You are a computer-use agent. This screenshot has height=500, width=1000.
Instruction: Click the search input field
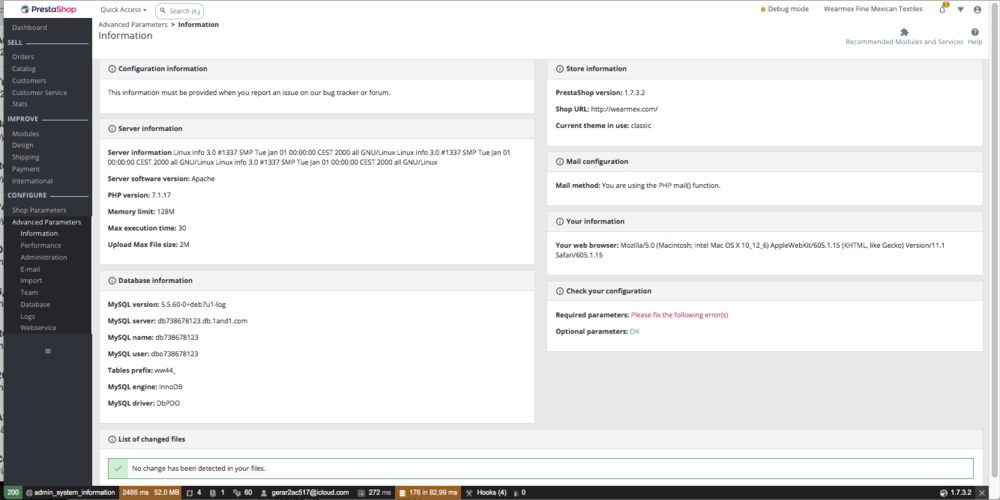point(180,10)
